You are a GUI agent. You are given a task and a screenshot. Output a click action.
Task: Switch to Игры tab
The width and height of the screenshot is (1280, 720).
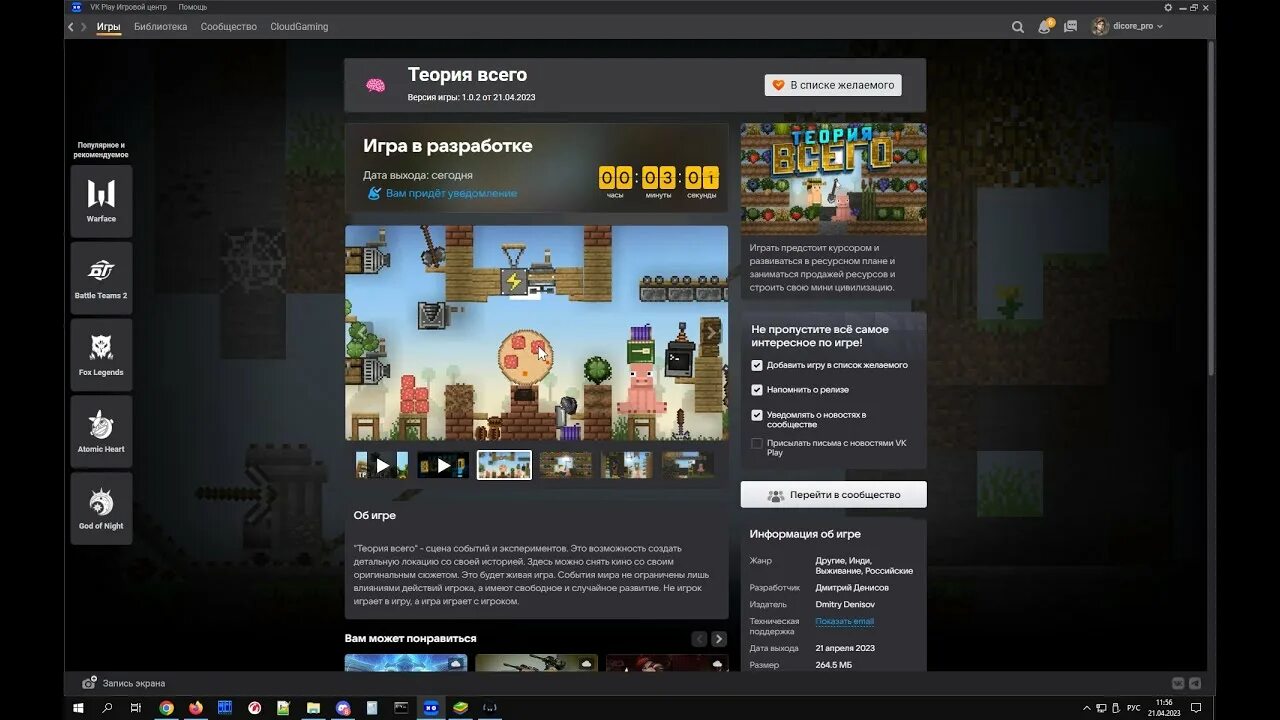pyautogui.click(x=109, y=27)
